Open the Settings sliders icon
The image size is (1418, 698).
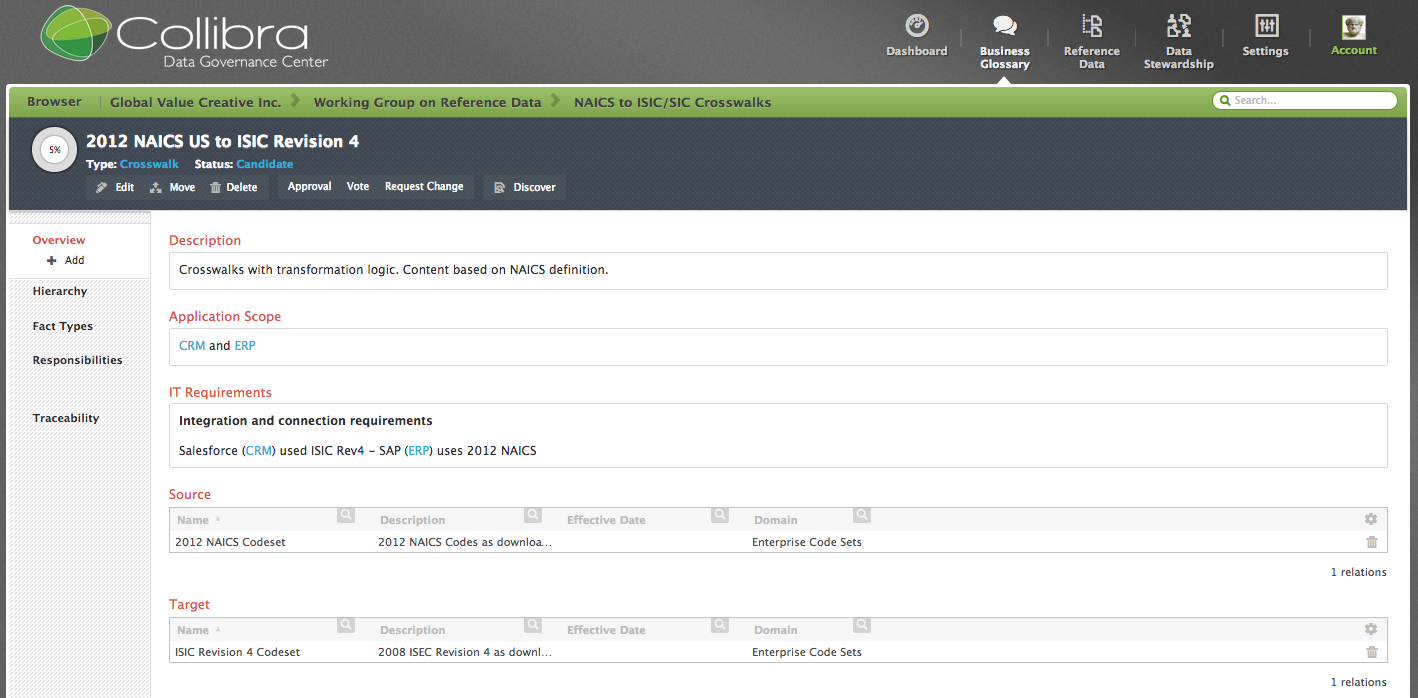(1266, 26)
